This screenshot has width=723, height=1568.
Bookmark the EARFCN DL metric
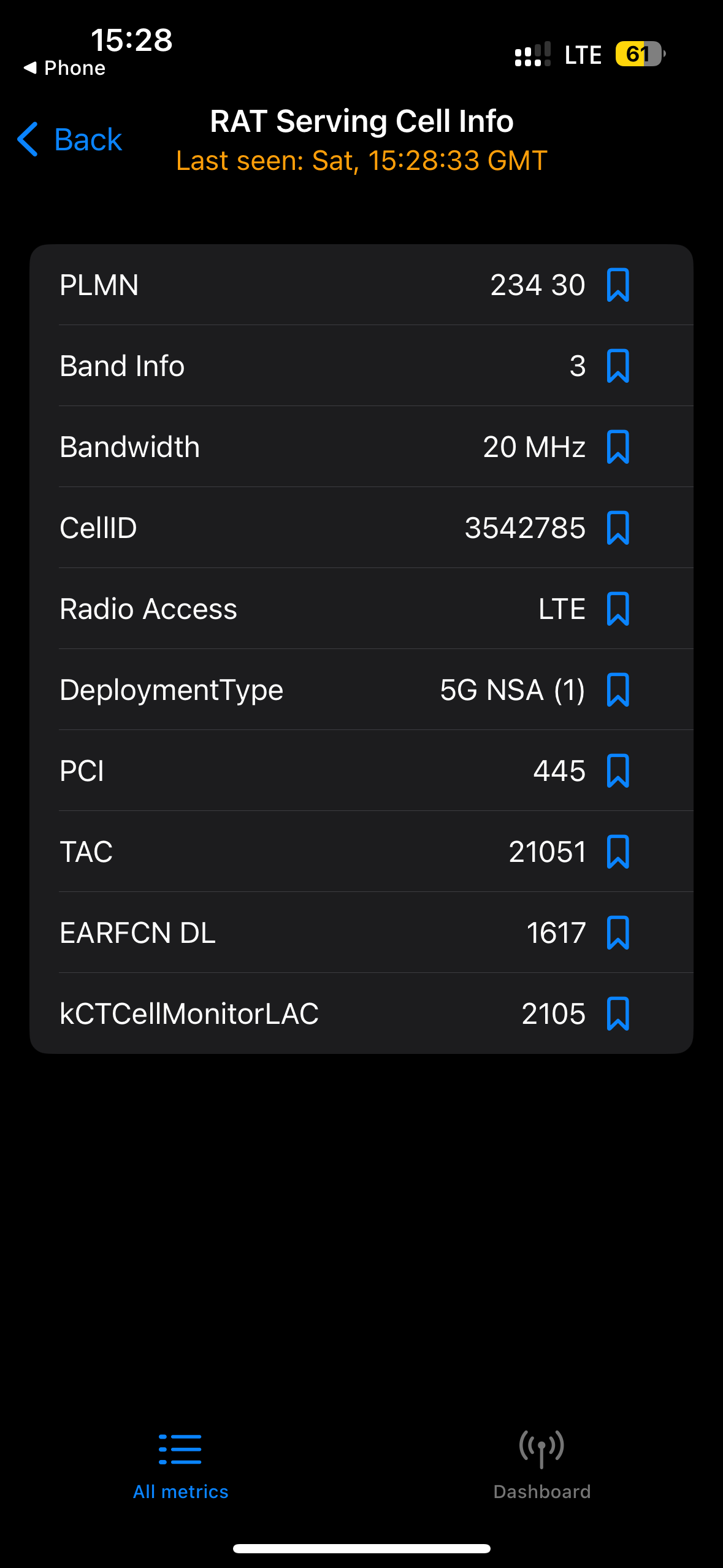pyautogui.click(x=618, y=933)
